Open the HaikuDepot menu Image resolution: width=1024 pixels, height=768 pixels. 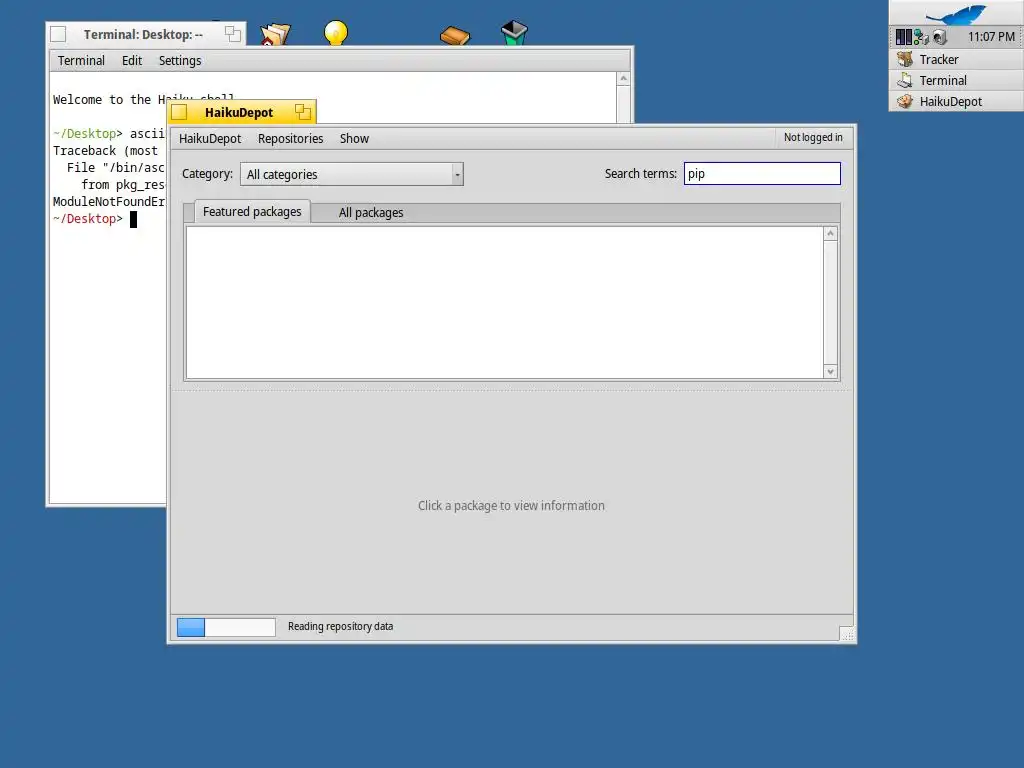coord(210,138)
